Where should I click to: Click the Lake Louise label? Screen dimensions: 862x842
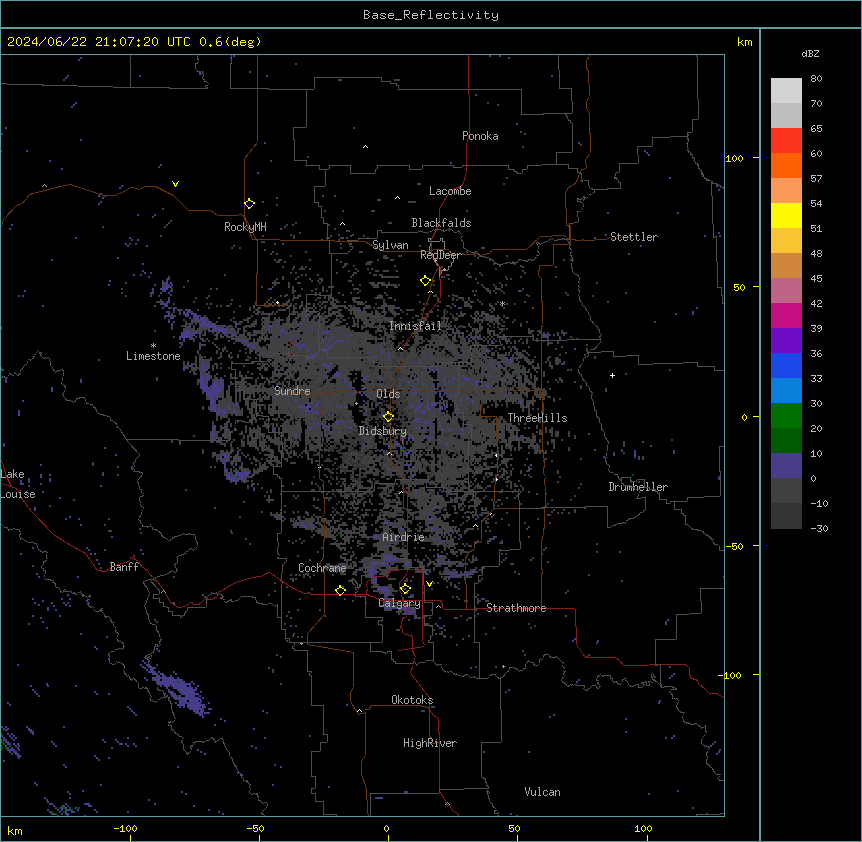[x=16, y=484]
